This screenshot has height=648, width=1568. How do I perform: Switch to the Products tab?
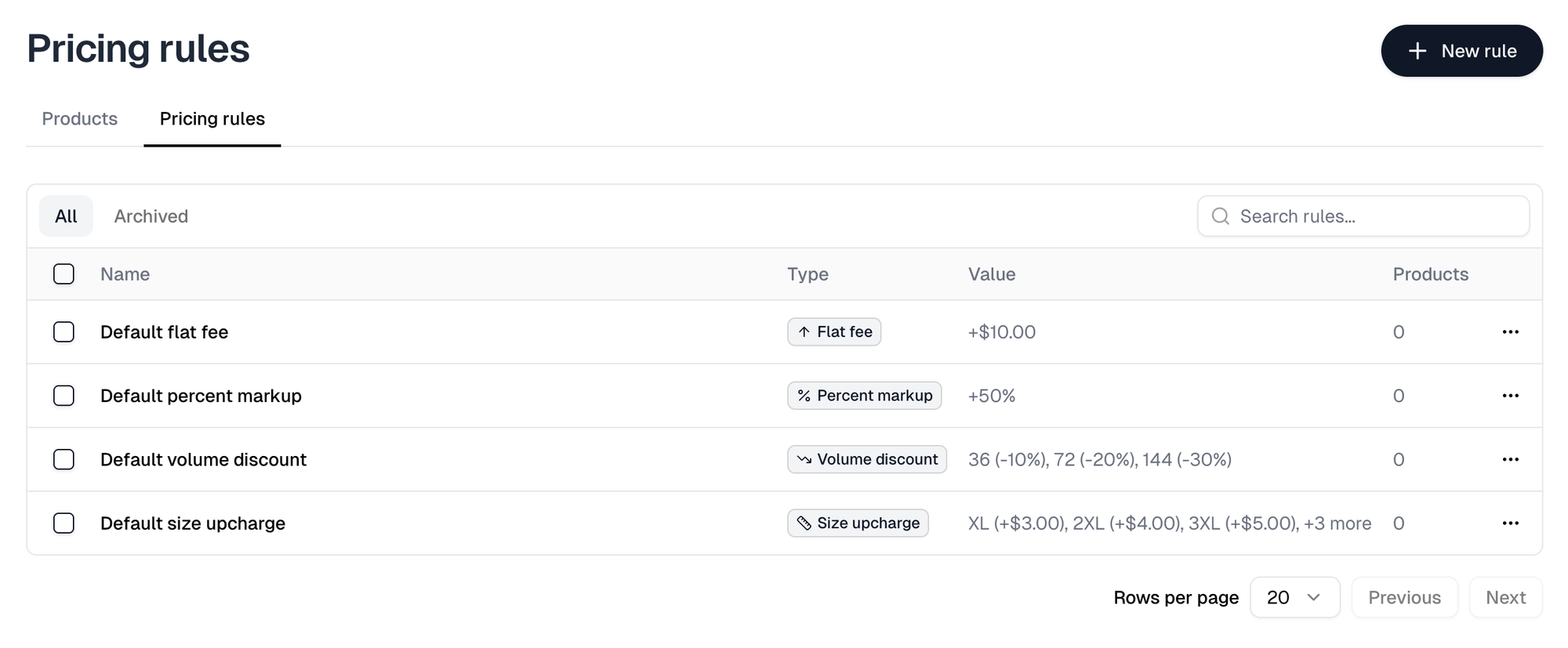click(80, 119)
